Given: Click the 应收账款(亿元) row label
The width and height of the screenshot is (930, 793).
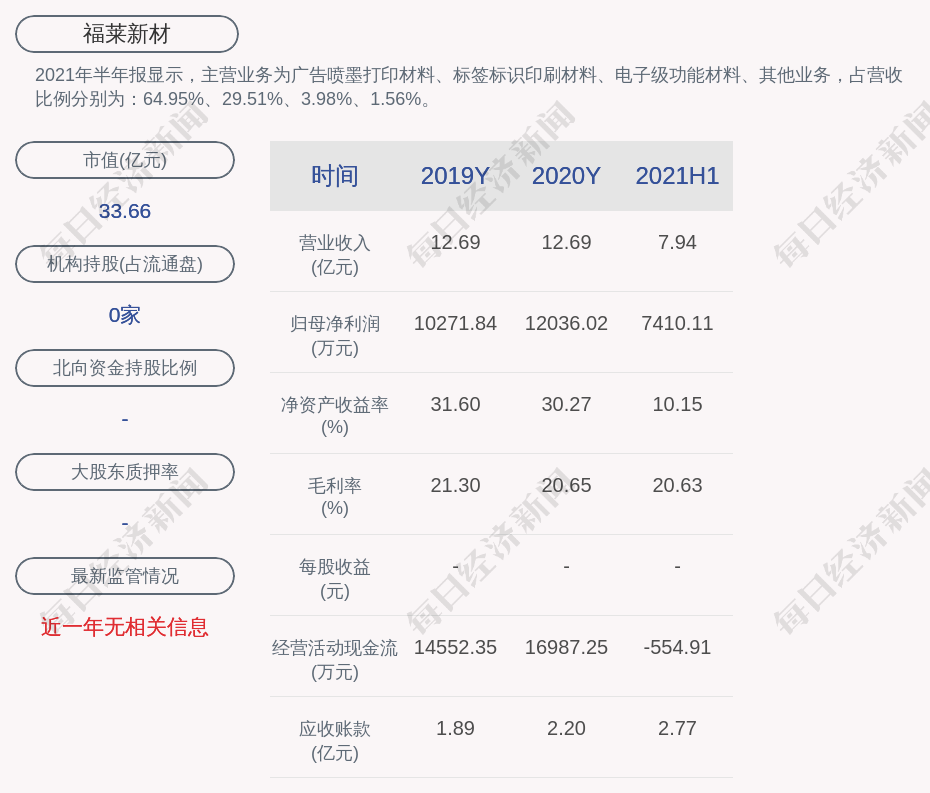Looking at the screenshot, I should (x=335, y=741).
